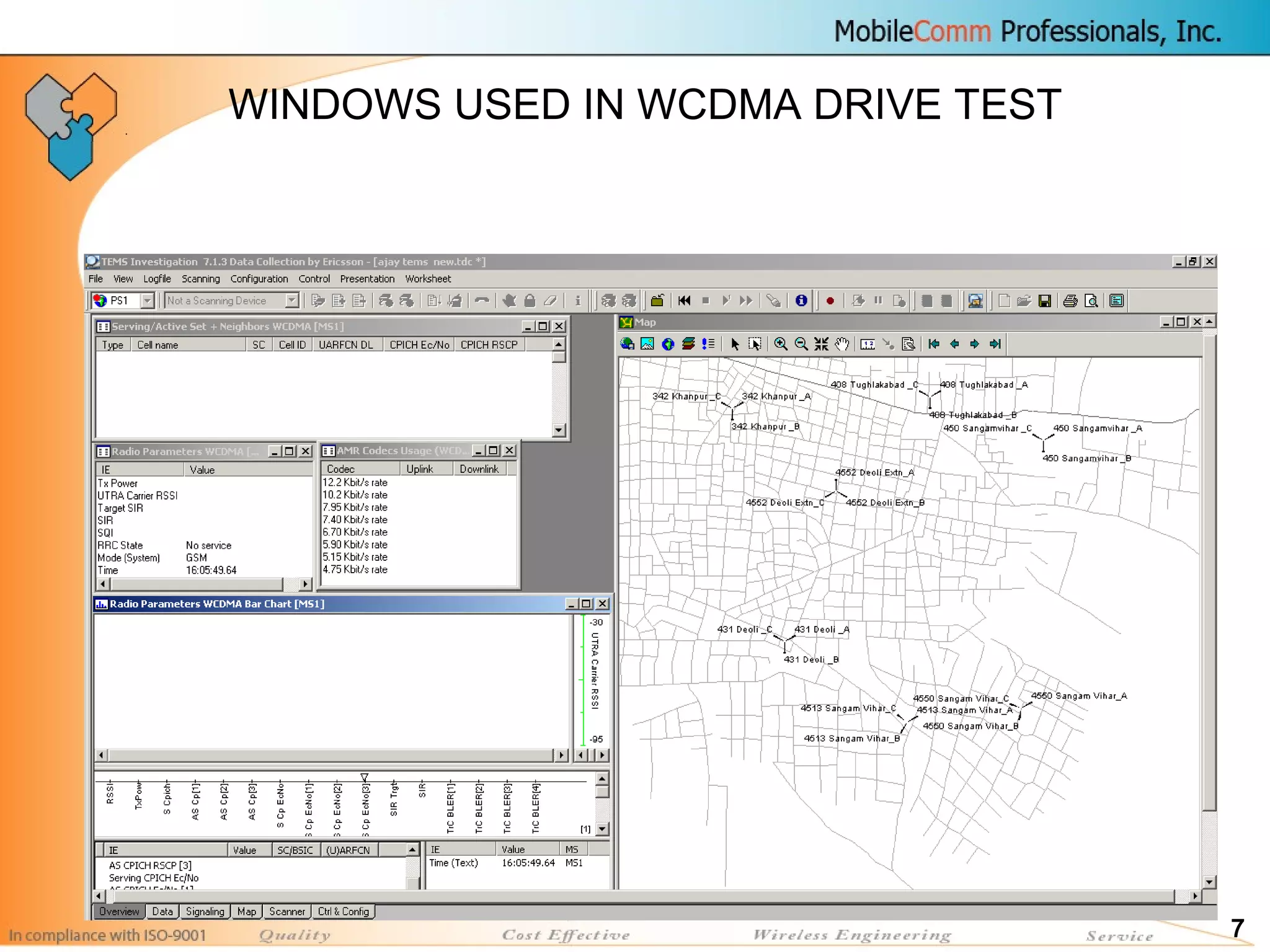Viewport: 1270px width, 952px height.
Task: Click the layer control stack icon in Map
Action: [x=688, y=344]
